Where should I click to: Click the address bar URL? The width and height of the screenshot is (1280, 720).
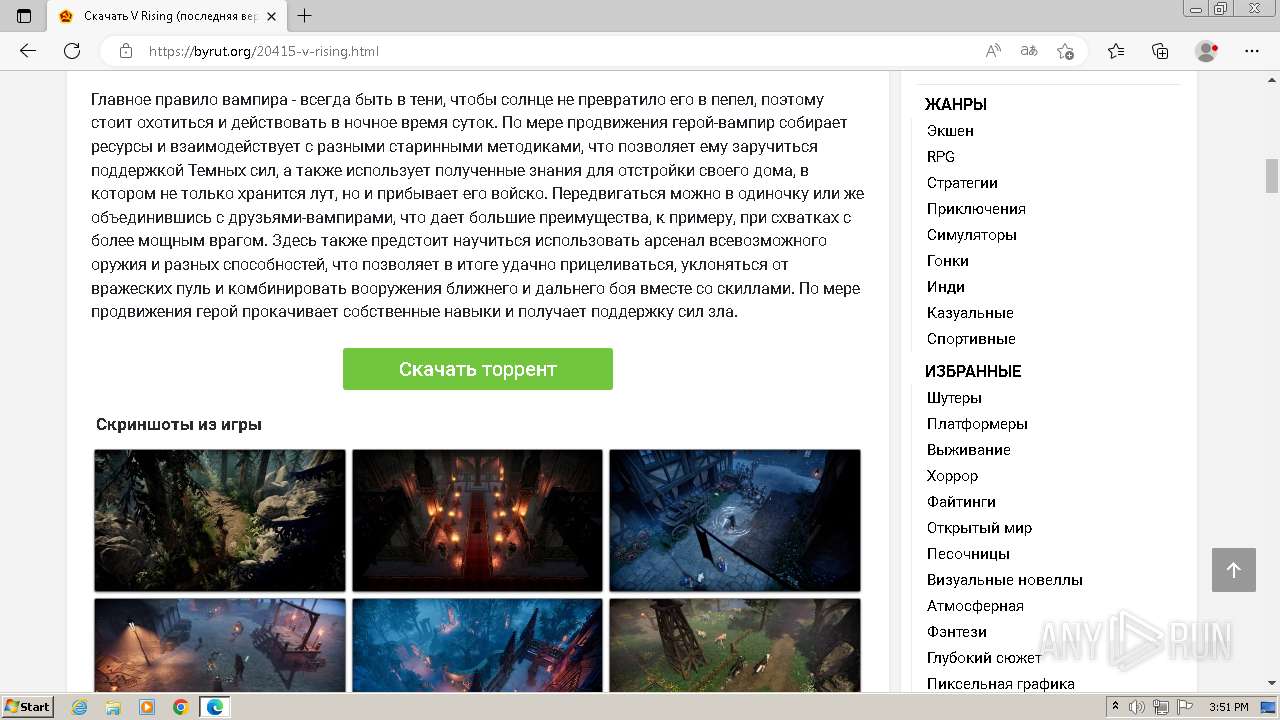[x=264, y=51]
